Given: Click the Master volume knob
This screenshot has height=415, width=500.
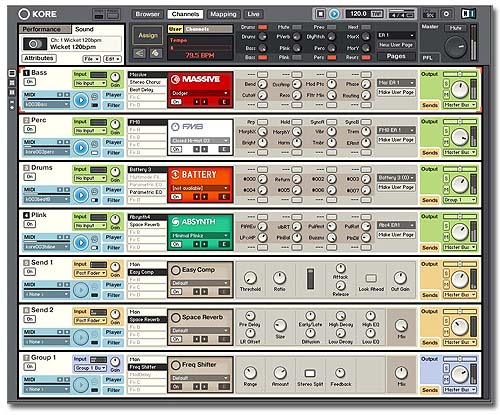Looking at the screenshot, I should [x=456, y=47].
